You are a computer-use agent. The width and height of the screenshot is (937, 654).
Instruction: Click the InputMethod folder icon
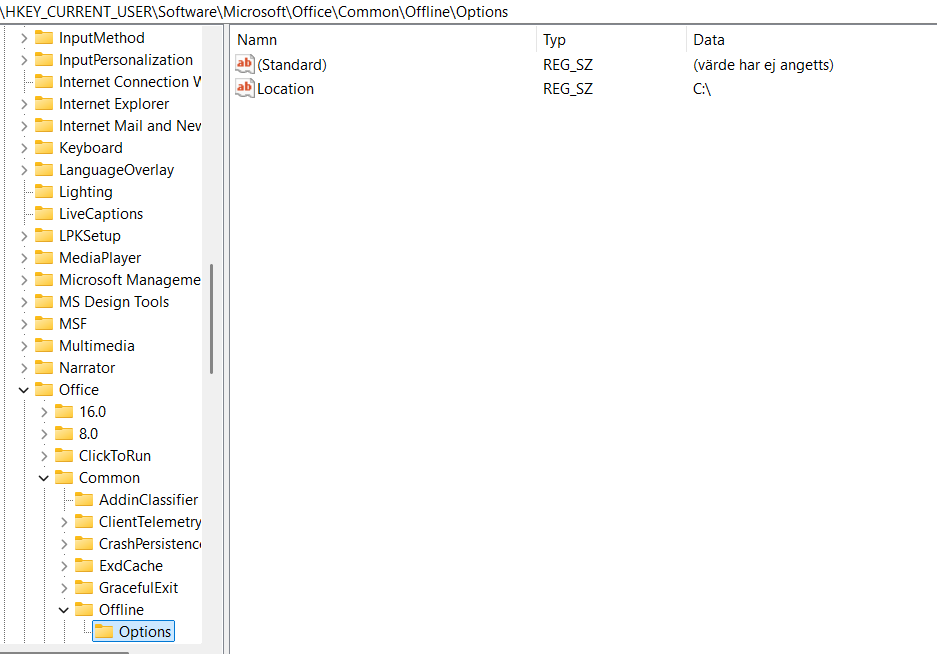(44, 38)
